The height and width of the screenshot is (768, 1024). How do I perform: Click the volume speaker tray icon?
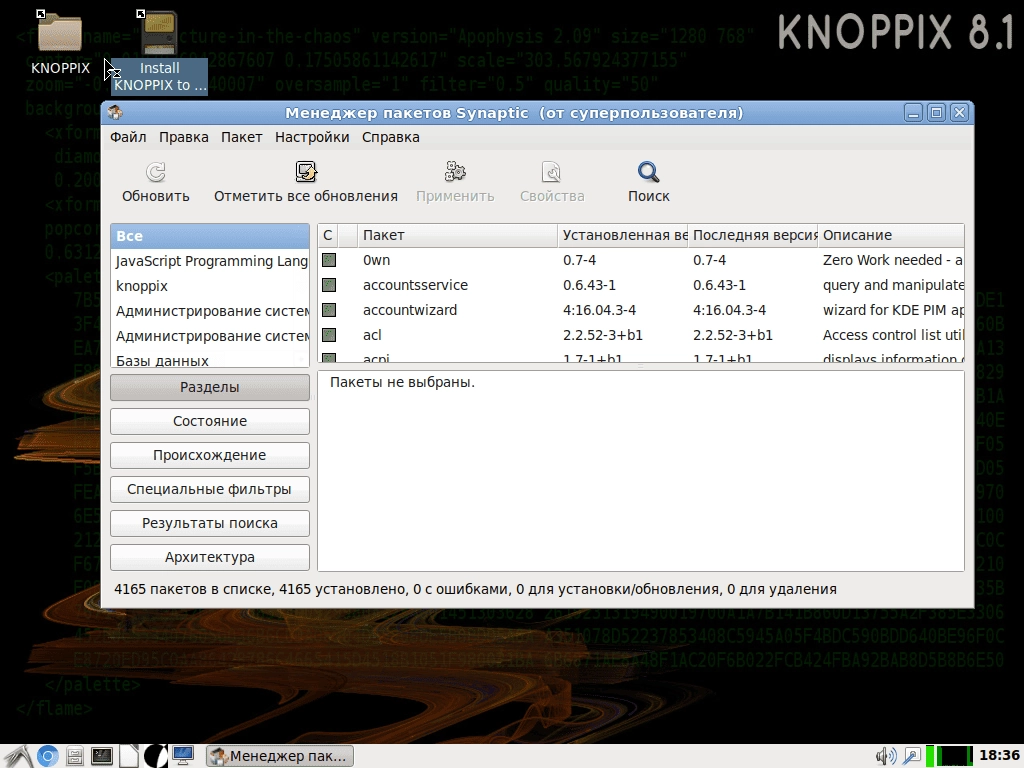pyautogui.click(x=886, y=756)
